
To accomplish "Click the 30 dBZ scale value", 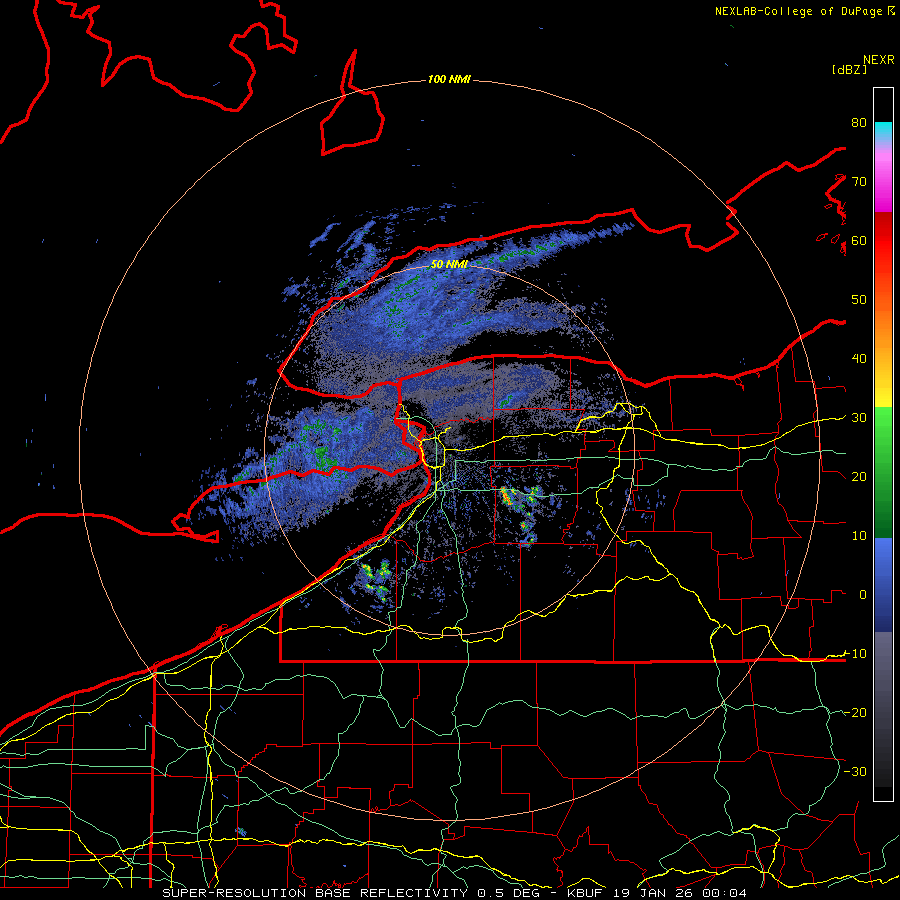I will tap(859, 418).
